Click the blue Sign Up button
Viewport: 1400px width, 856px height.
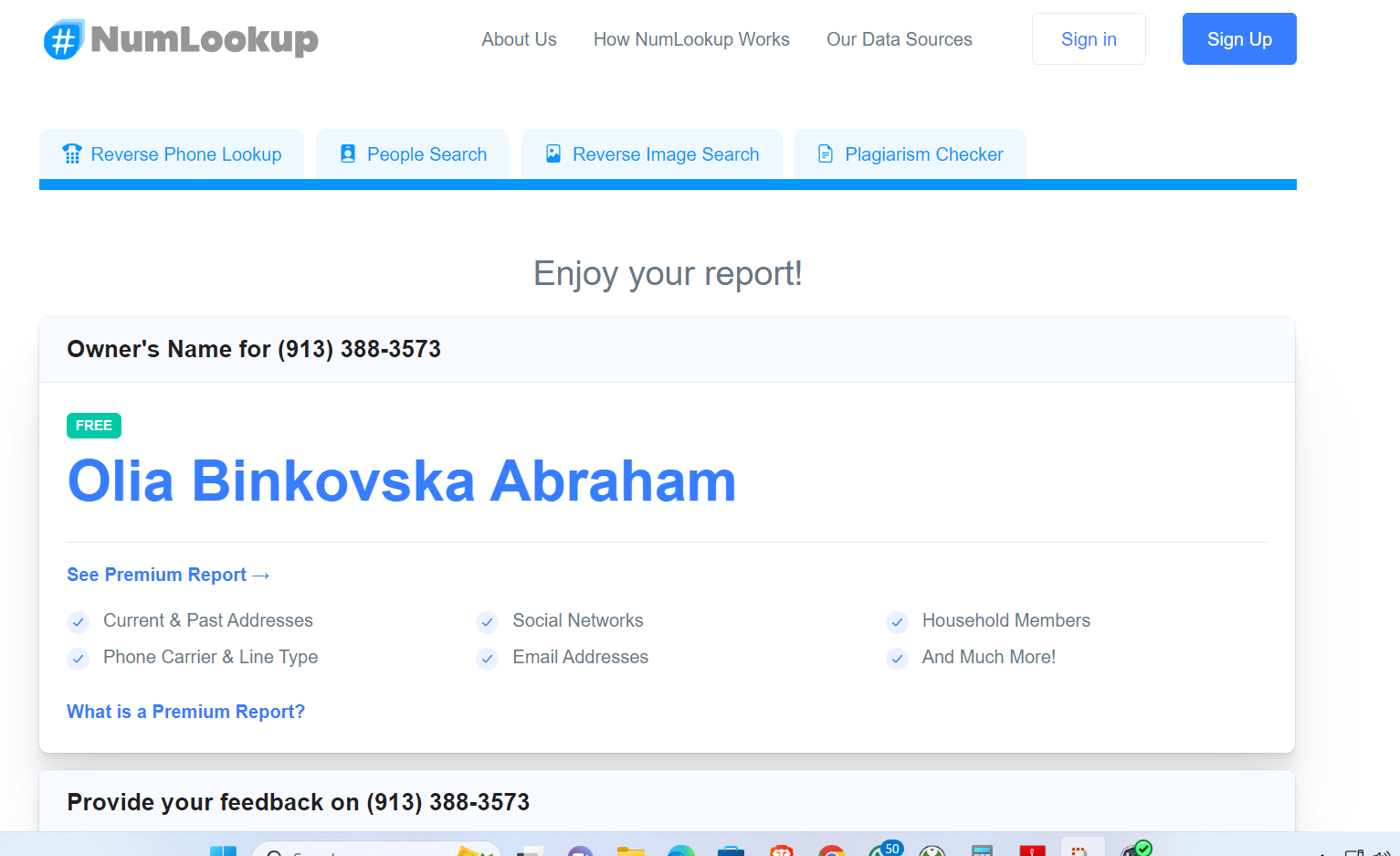[1239, 39]
